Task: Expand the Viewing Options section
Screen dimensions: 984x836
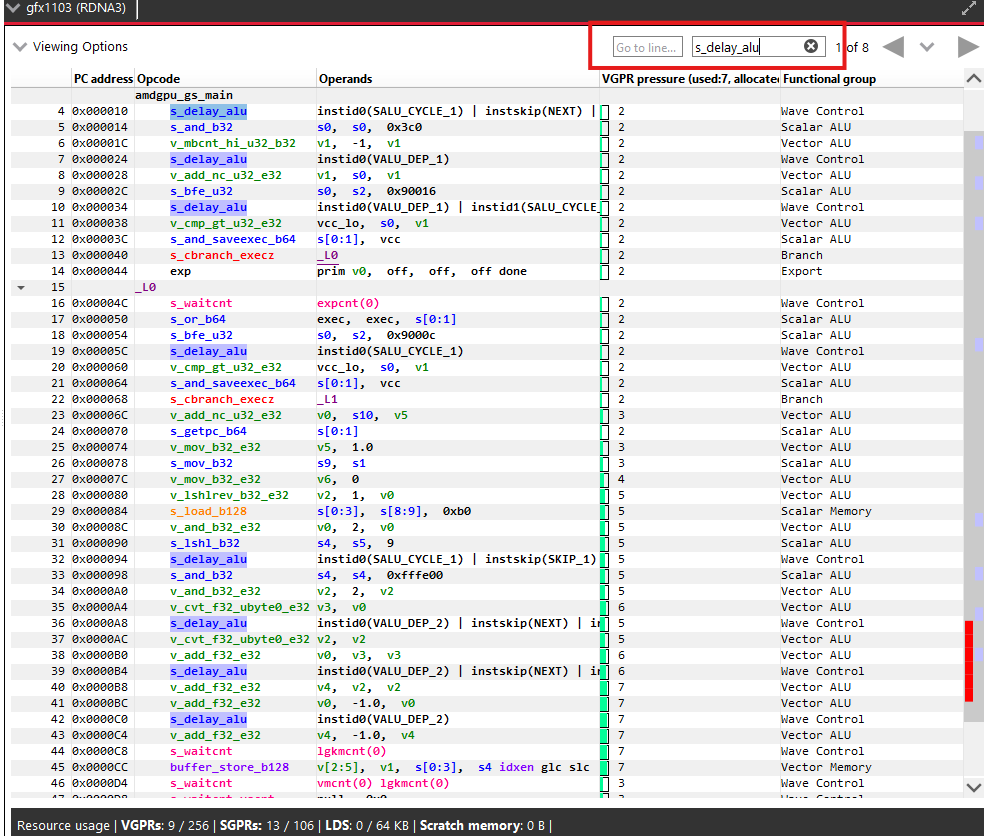Action: [20, 47]
